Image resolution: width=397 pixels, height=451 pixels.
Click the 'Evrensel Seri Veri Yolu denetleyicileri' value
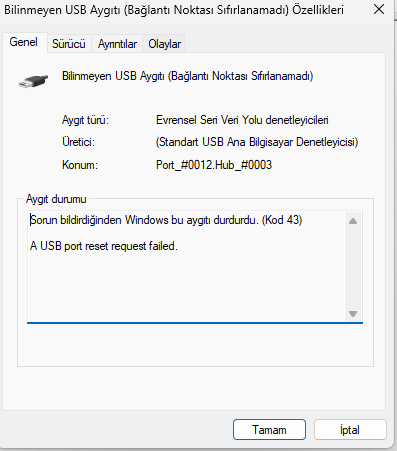point(242,120)
